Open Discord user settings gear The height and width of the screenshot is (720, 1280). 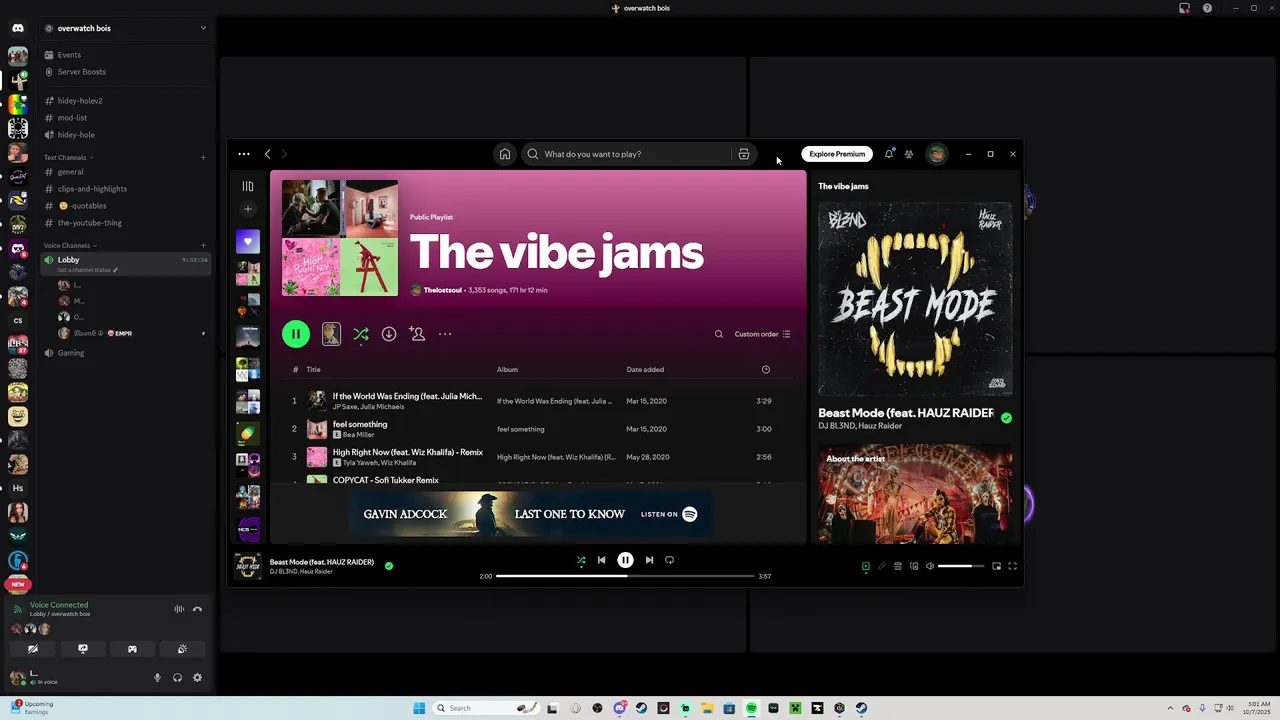coord(197,677)
